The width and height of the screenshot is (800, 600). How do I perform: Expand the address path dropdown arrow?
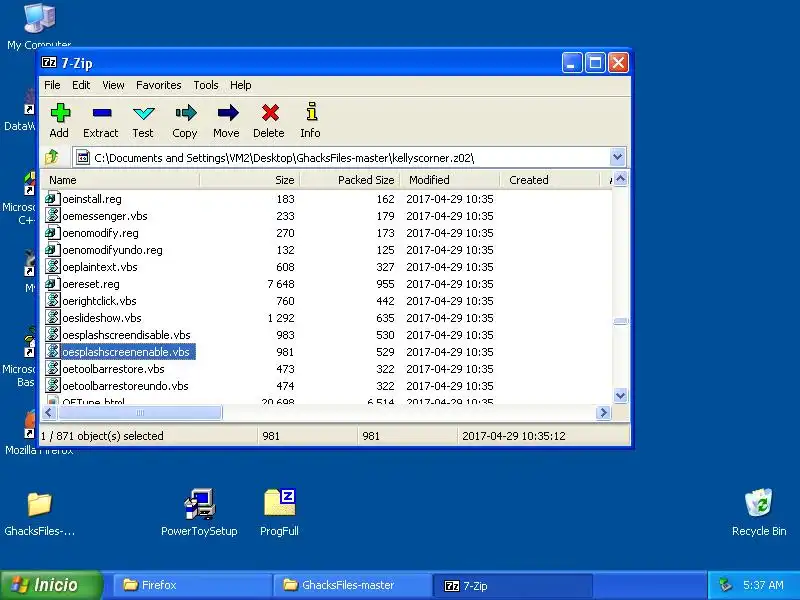point(617,157)
